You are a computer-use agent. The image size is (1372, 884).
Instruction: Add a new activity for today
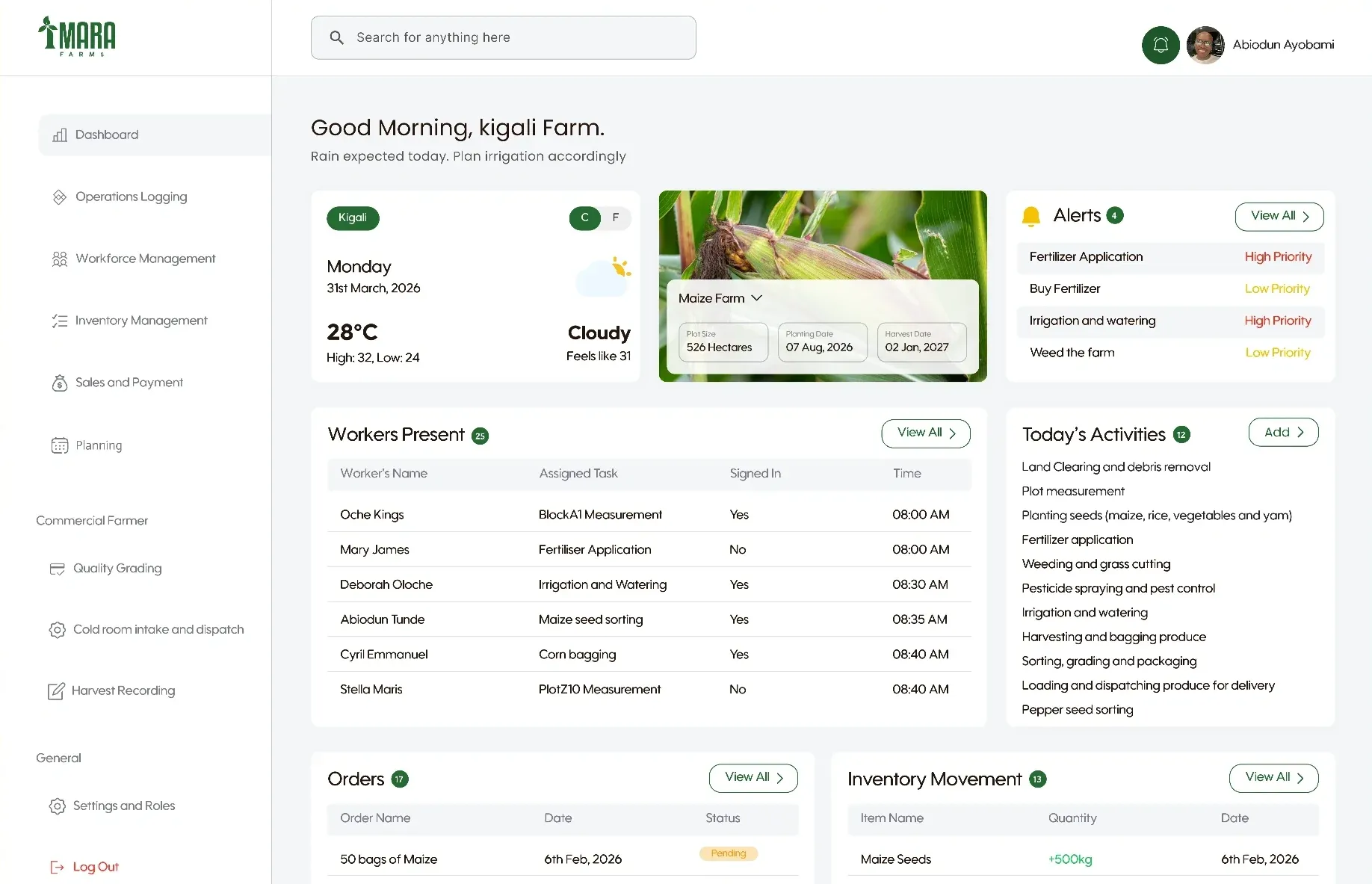pos(1284,432)
